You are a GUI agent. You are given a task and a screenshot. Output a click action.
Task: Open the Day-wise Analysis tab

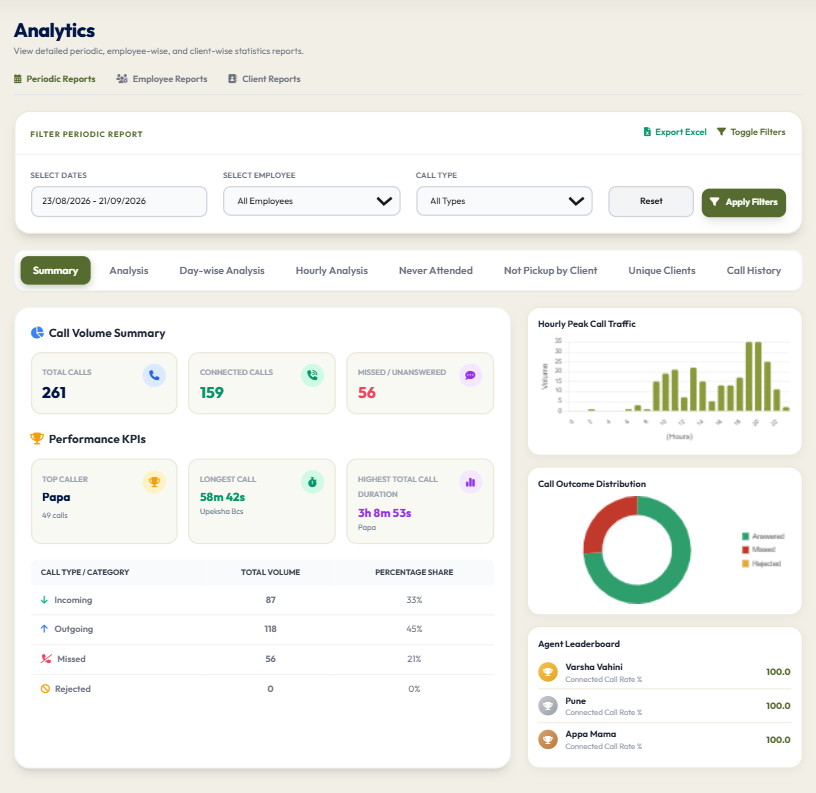pyautogui.click(x=222, y=271)
